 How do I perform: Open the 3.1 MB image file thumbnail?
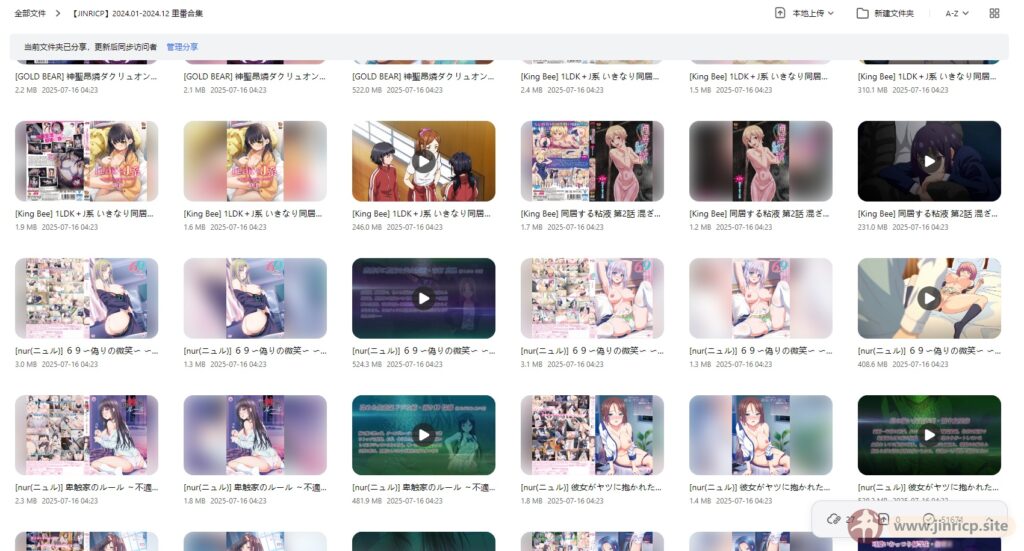pos(592,298)
